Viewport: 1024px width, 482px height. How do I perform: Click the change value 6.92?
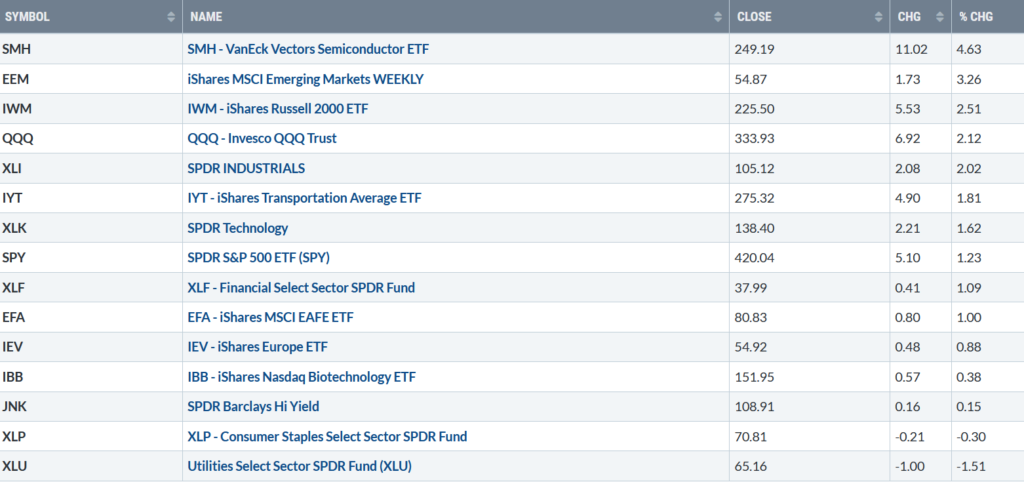click(x=907, y=138)
